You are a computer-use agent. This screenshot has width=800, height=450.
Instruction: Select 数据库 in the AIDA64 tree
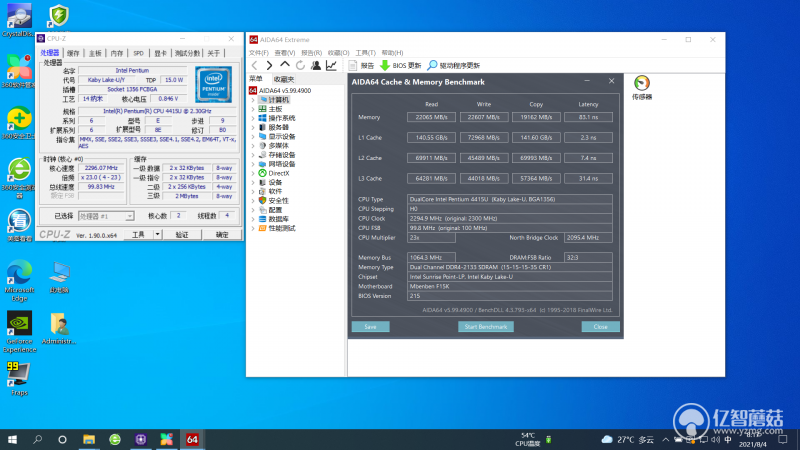point(278,219)
